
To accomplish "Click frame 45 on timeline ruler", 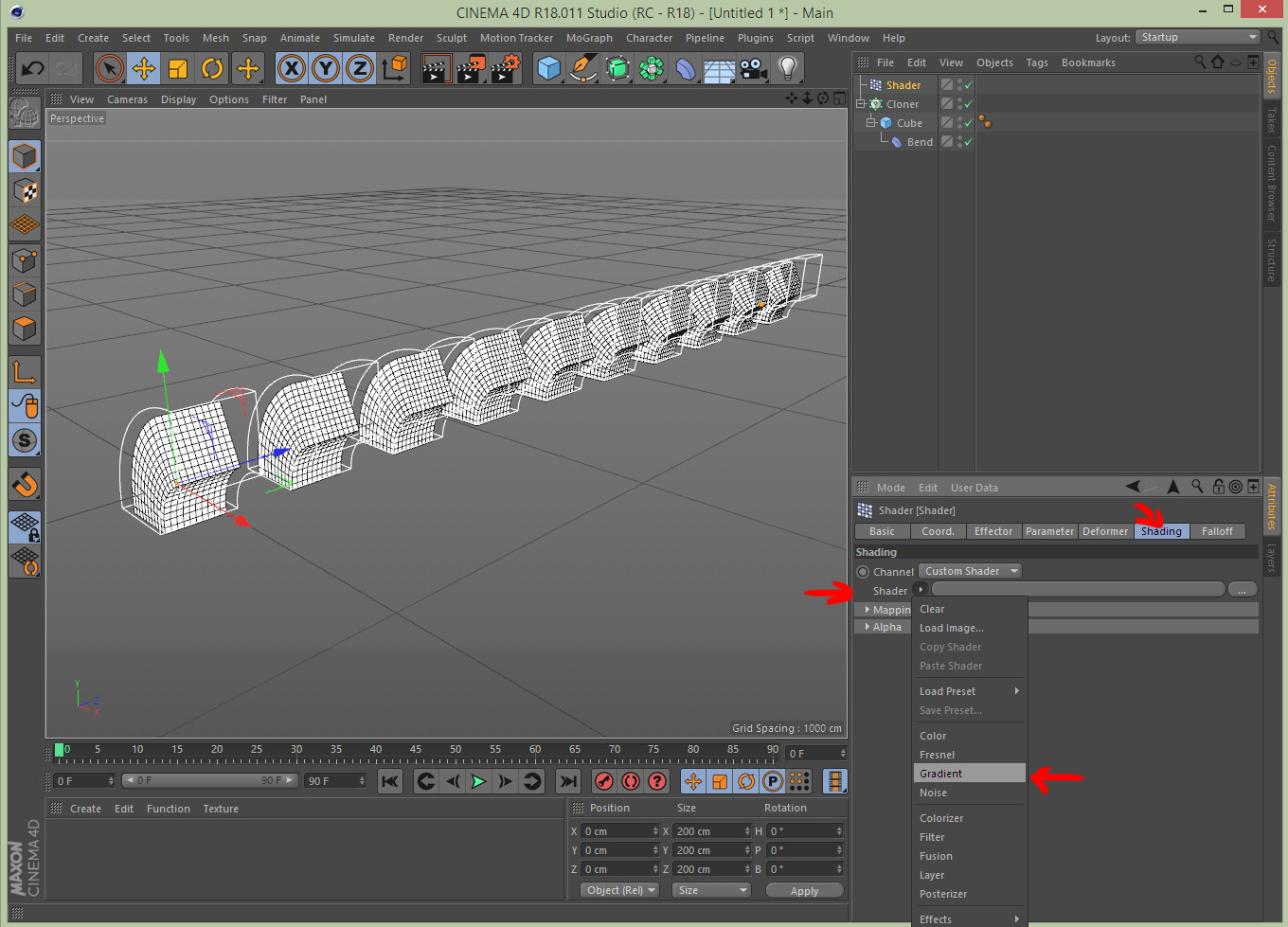I will [416, 749].
